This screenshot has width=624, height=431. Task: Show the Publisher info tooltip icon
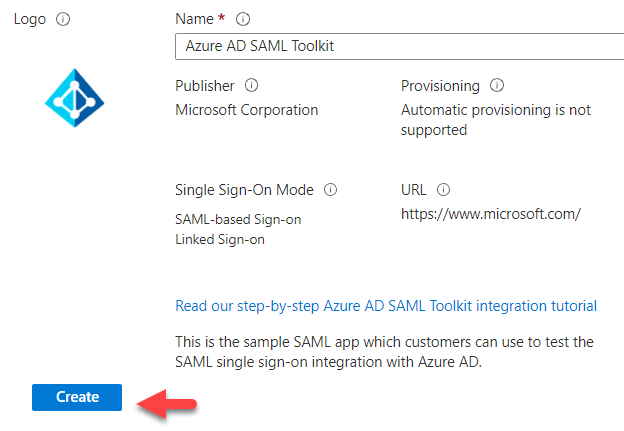[x=252, y=86]
